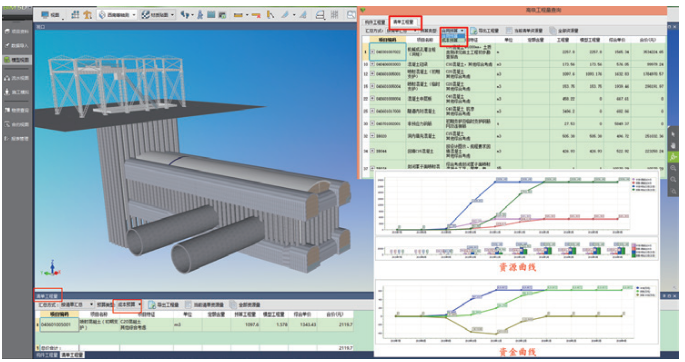Switch to 构件工程量 tab at bottom panel

[x=47, y=355]
